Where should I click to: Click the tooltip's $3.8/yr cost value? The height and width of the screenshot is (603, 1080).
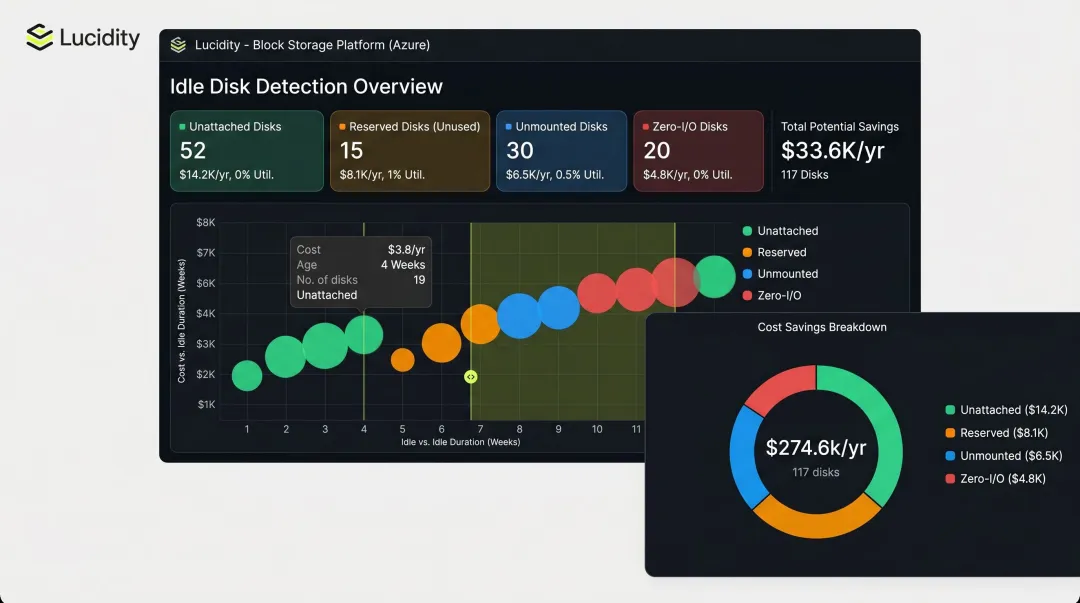click(x=406, y=249)
